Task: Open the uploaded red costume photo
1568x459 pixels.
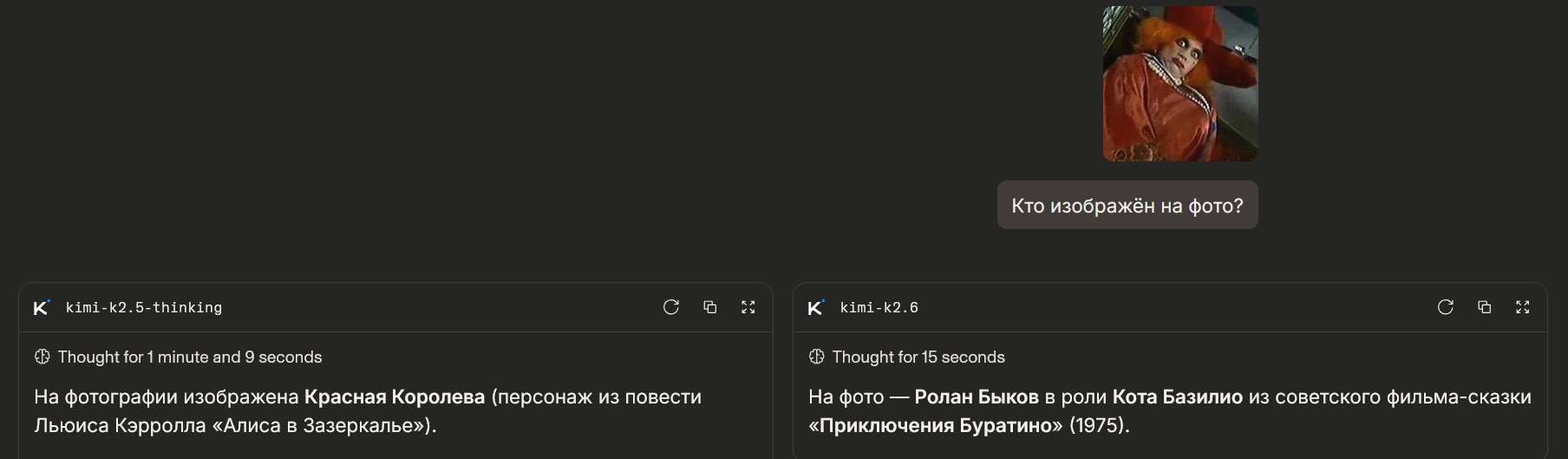Action: pyautogui.click(x=1180, y=83)
